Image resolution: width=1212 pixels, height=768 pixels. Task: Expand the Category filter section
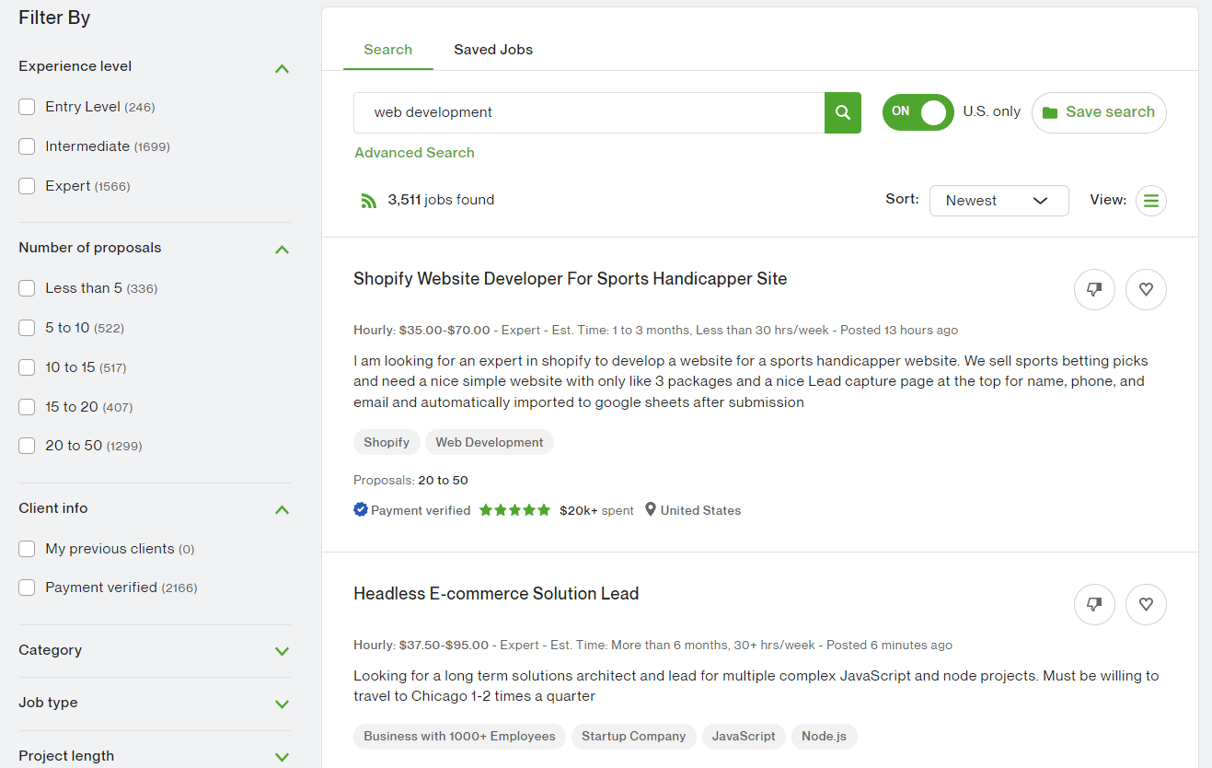tap(282, 650)
